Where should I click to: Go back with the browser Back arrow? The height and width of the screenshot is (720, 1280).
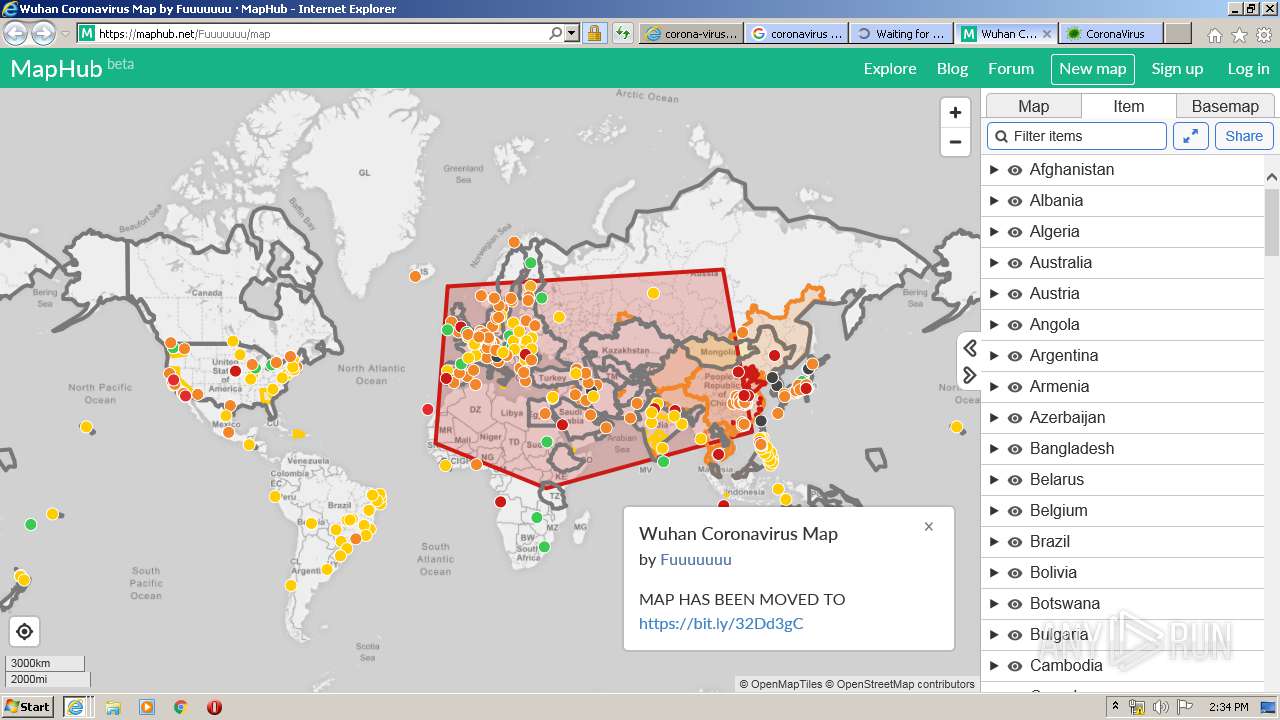pyautogui.click(x=16, y=33)
